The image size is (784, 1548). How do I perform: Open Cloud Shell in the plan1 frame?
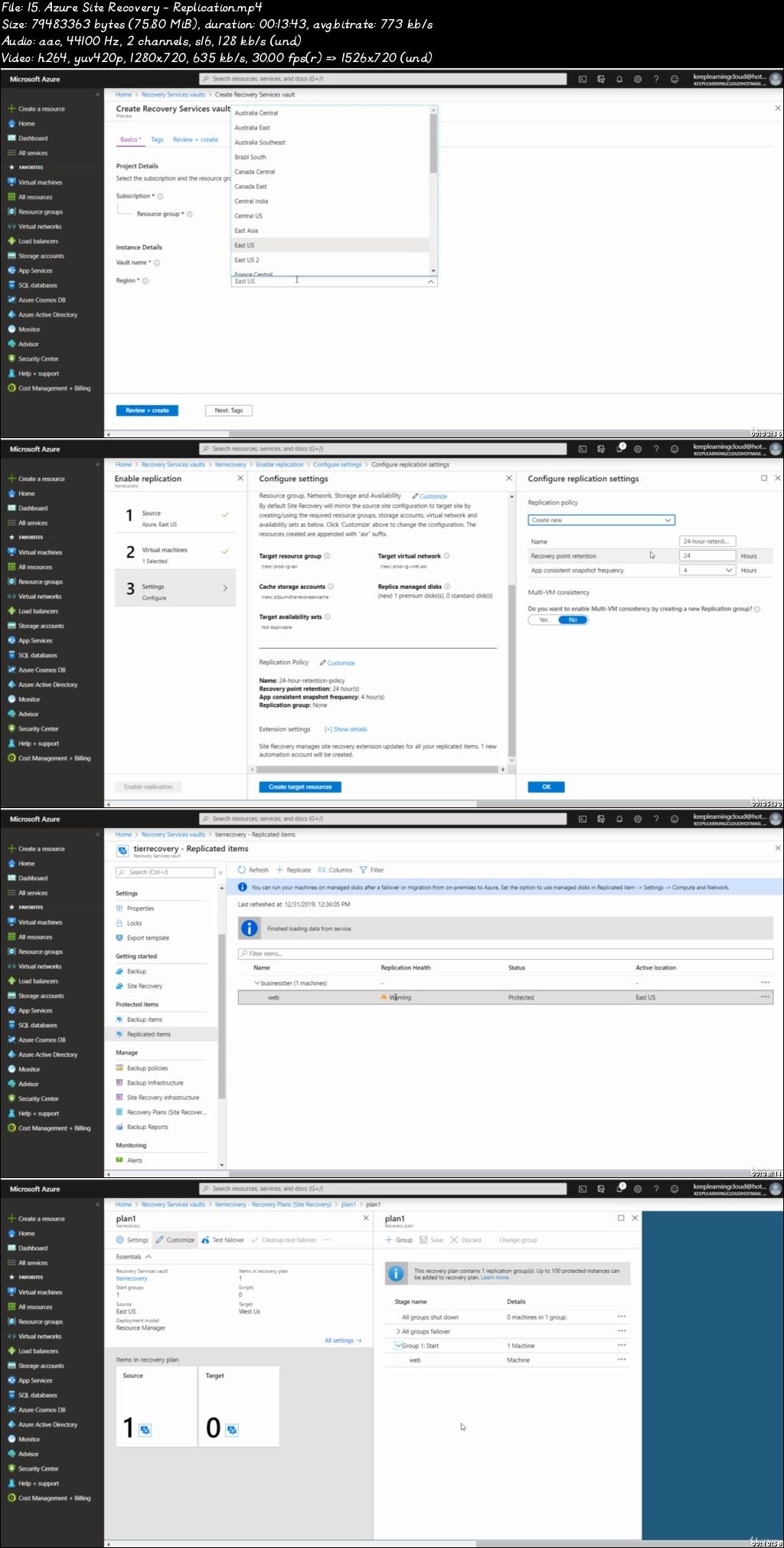click(x=582, y=1189)
